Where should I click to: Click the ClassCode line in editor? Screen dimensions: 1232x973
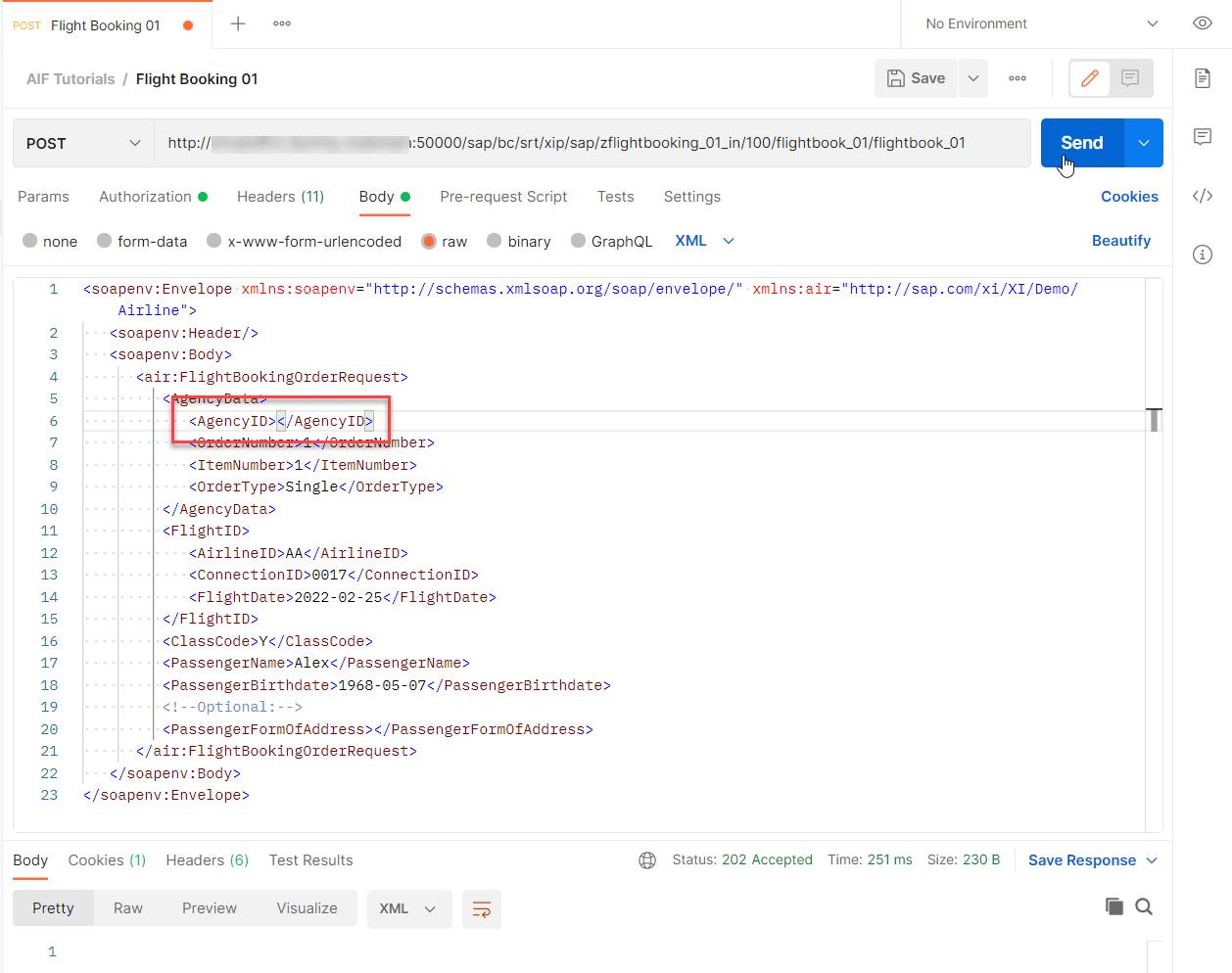(x=267, y=641)
